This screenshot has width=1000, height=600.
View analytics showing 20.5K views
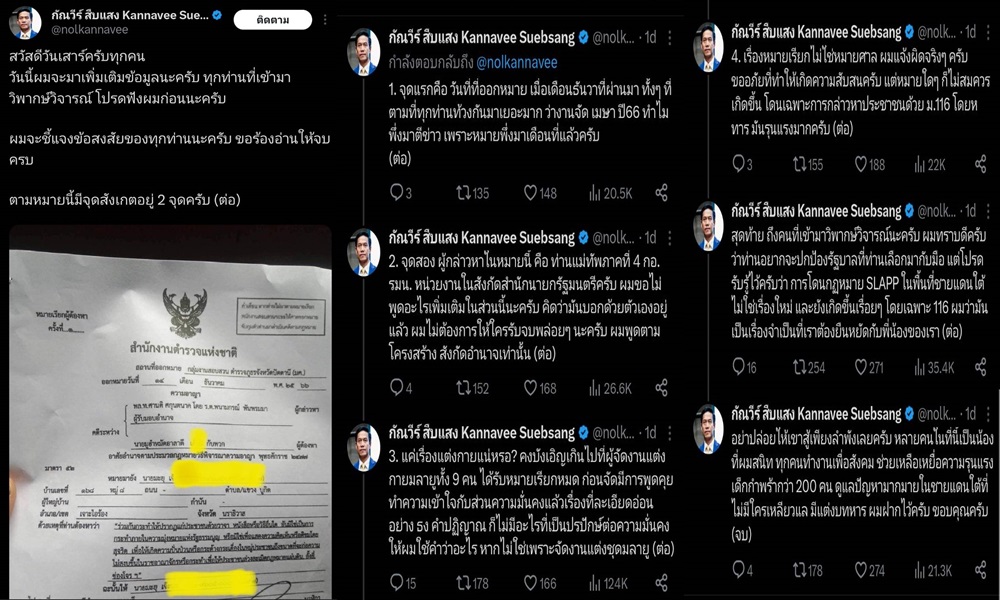(610, 193)
